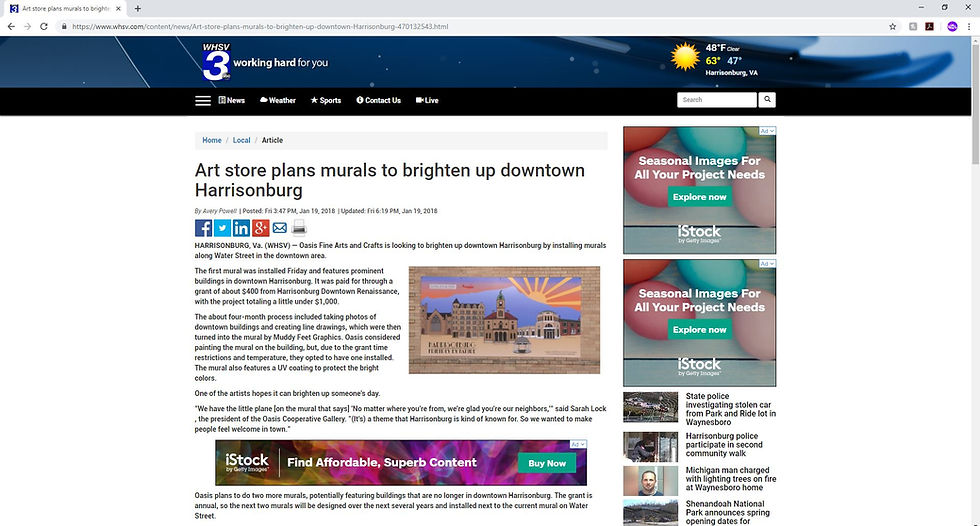This screenshot has width=980, height=526.
Task: Reload the page
Action: click(x=44, y=26)
